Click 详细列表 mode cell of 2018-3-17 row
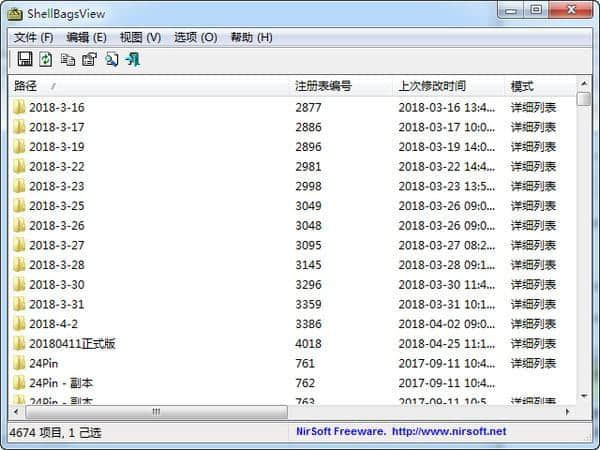This screenshot has width=600, height=450. pyautogui.click(x=533, y=127)
